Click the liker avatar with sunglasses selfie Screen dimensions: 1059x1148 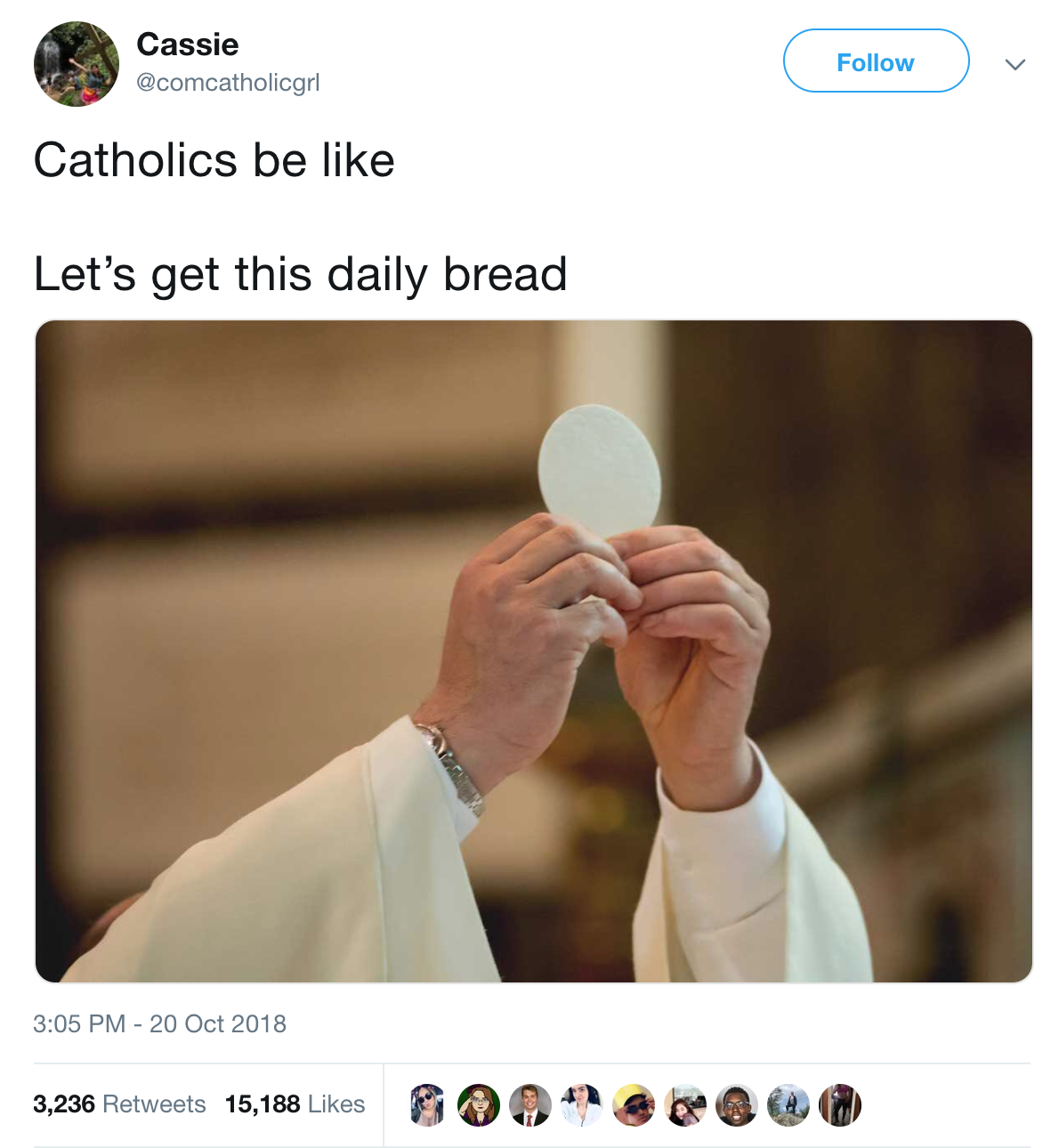427,1105
